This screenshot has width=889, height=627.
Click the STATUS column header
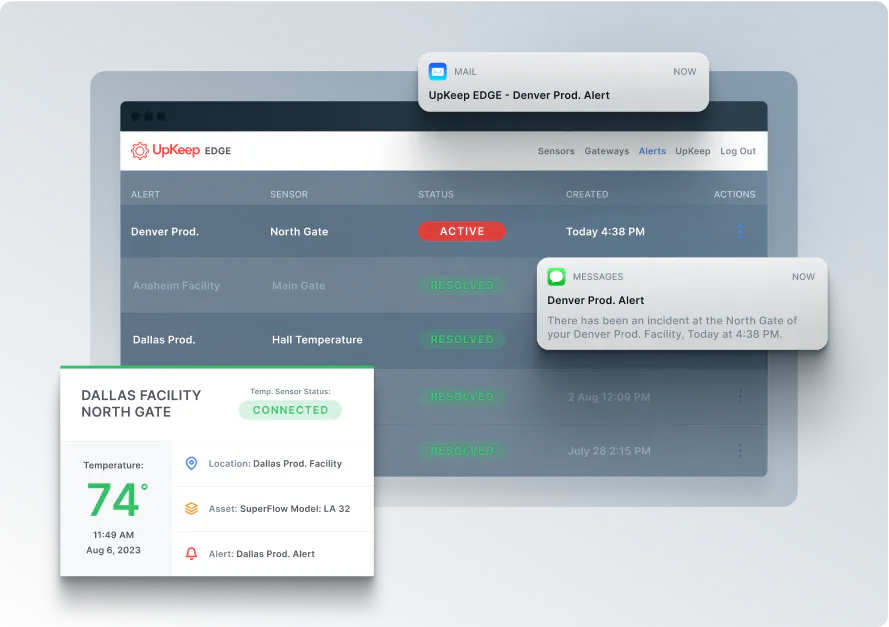pyautogui.click(x=435, y=194)
